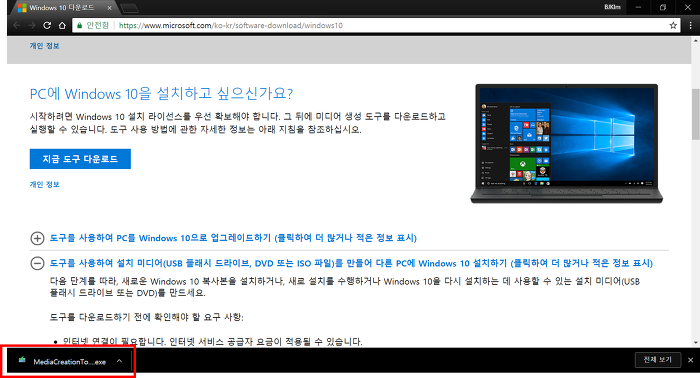This screenshot has width=700, height=378.
Task: Open the downloaded MediaCreationTool exe item
Action: pos(69,361)
